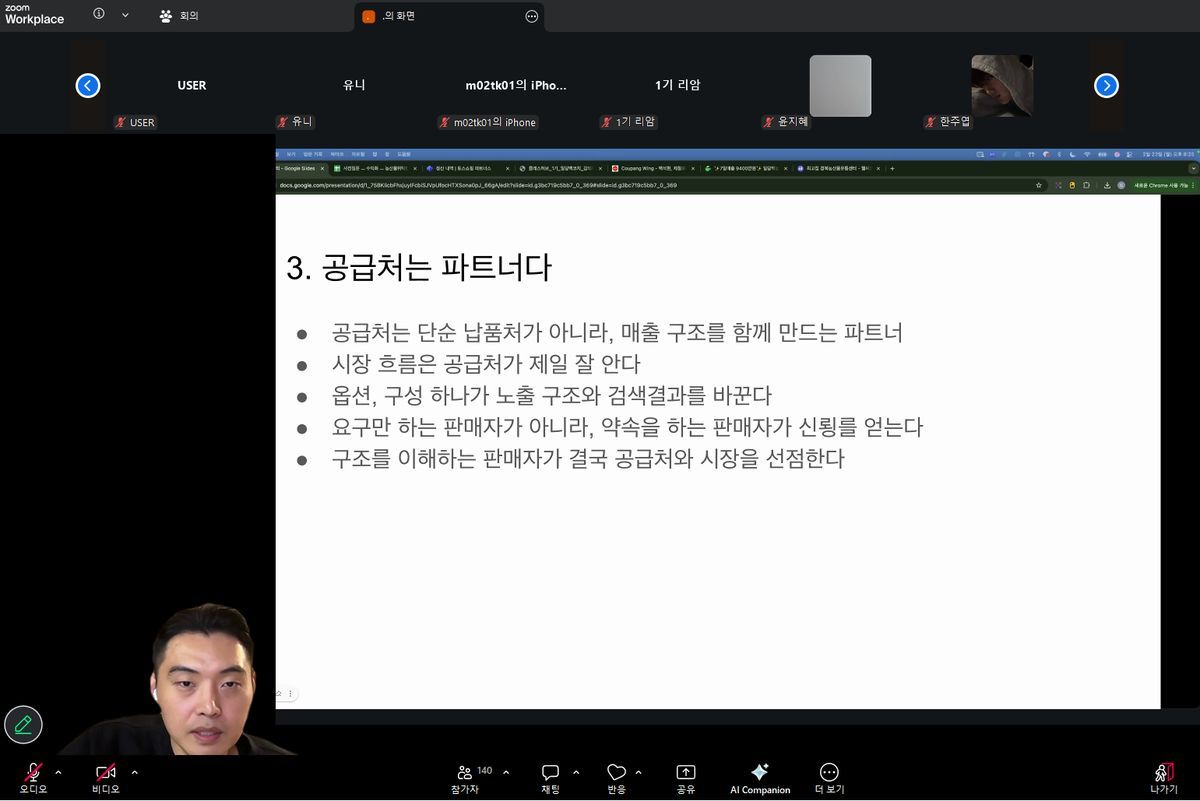Open the 채팅 chat panel icon

click(x=550, y=772)
